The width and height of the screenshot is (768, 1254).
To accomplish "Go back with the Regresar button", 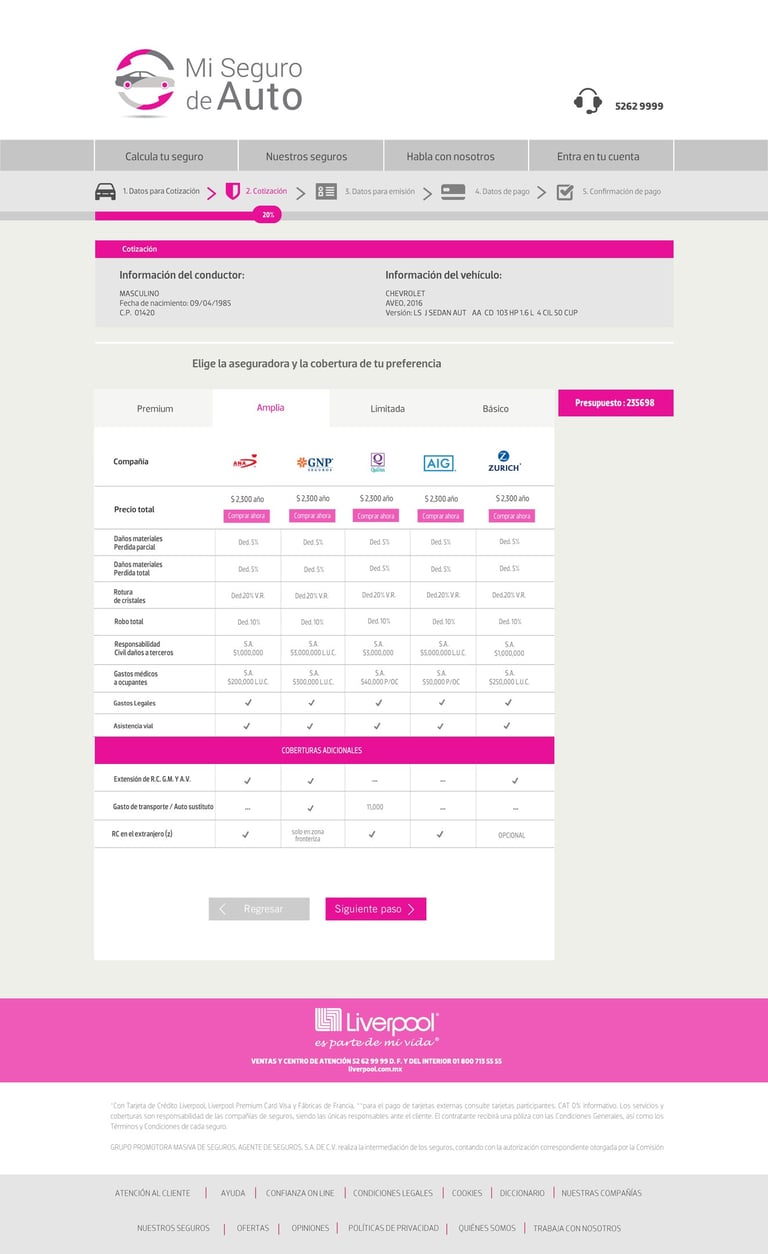I will click(259, 909).
